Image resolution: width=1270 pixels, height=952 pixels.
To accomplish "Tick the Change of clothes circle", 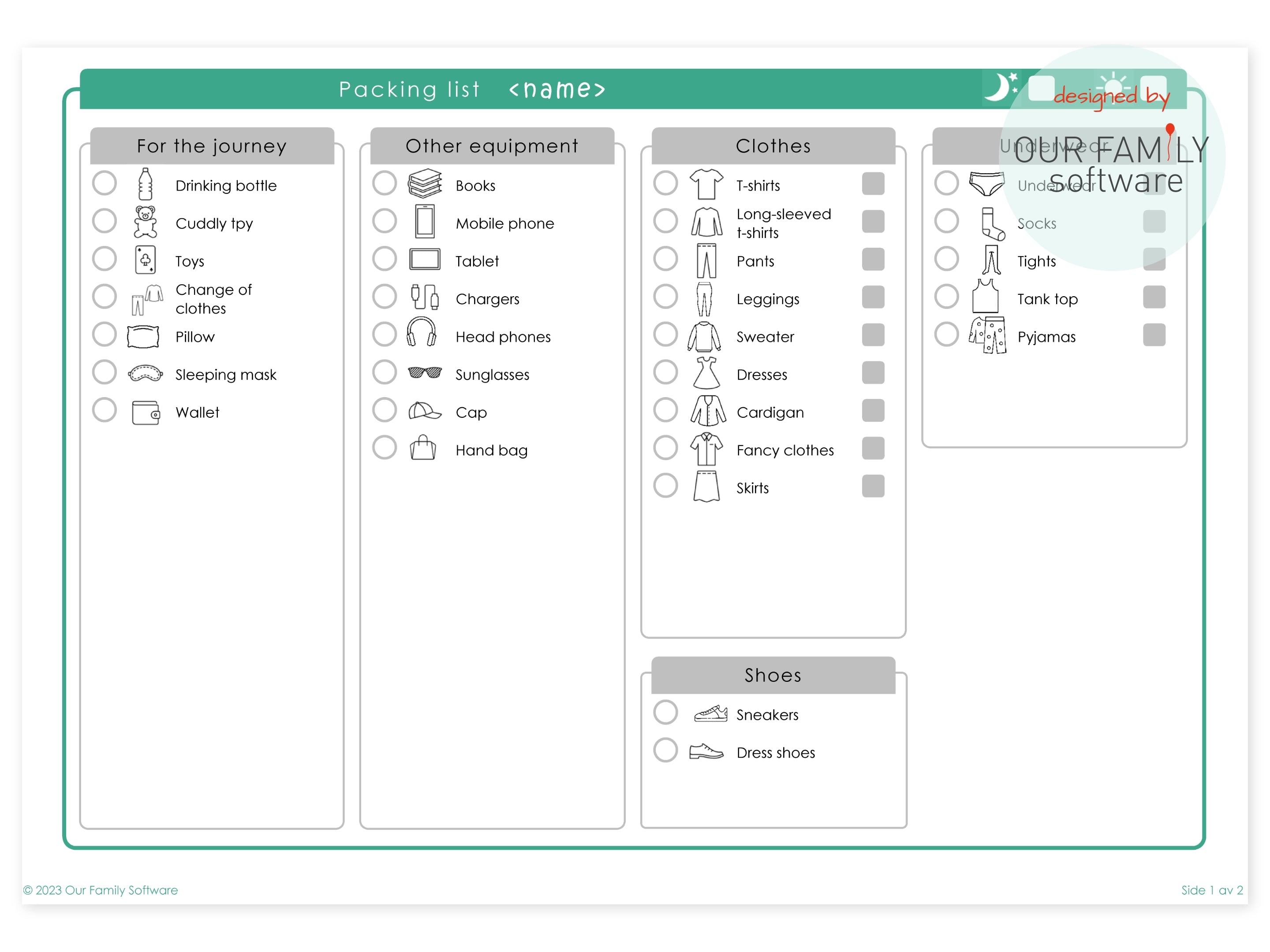I will (x=105, y=297).
